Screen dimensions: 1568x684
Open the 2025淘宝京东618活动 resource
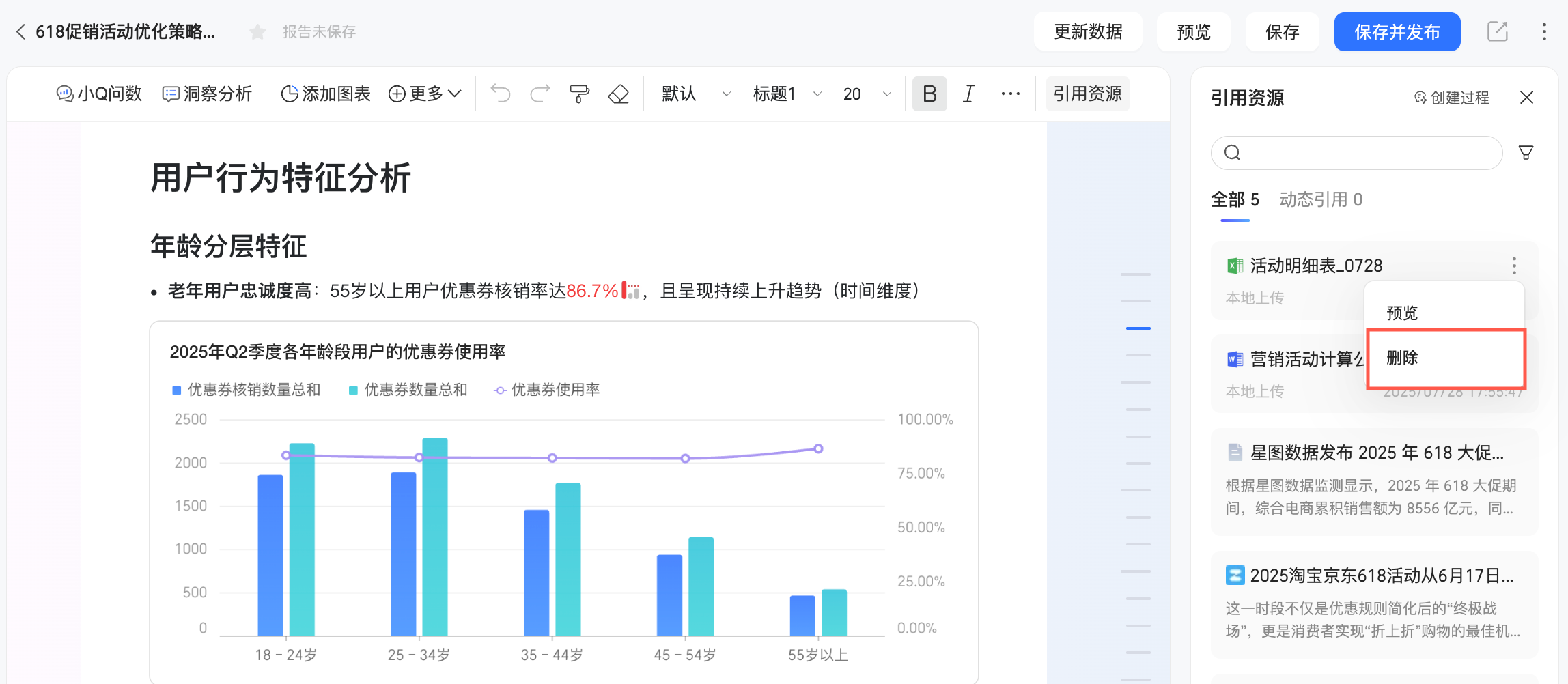click(x=1375, y=605)
